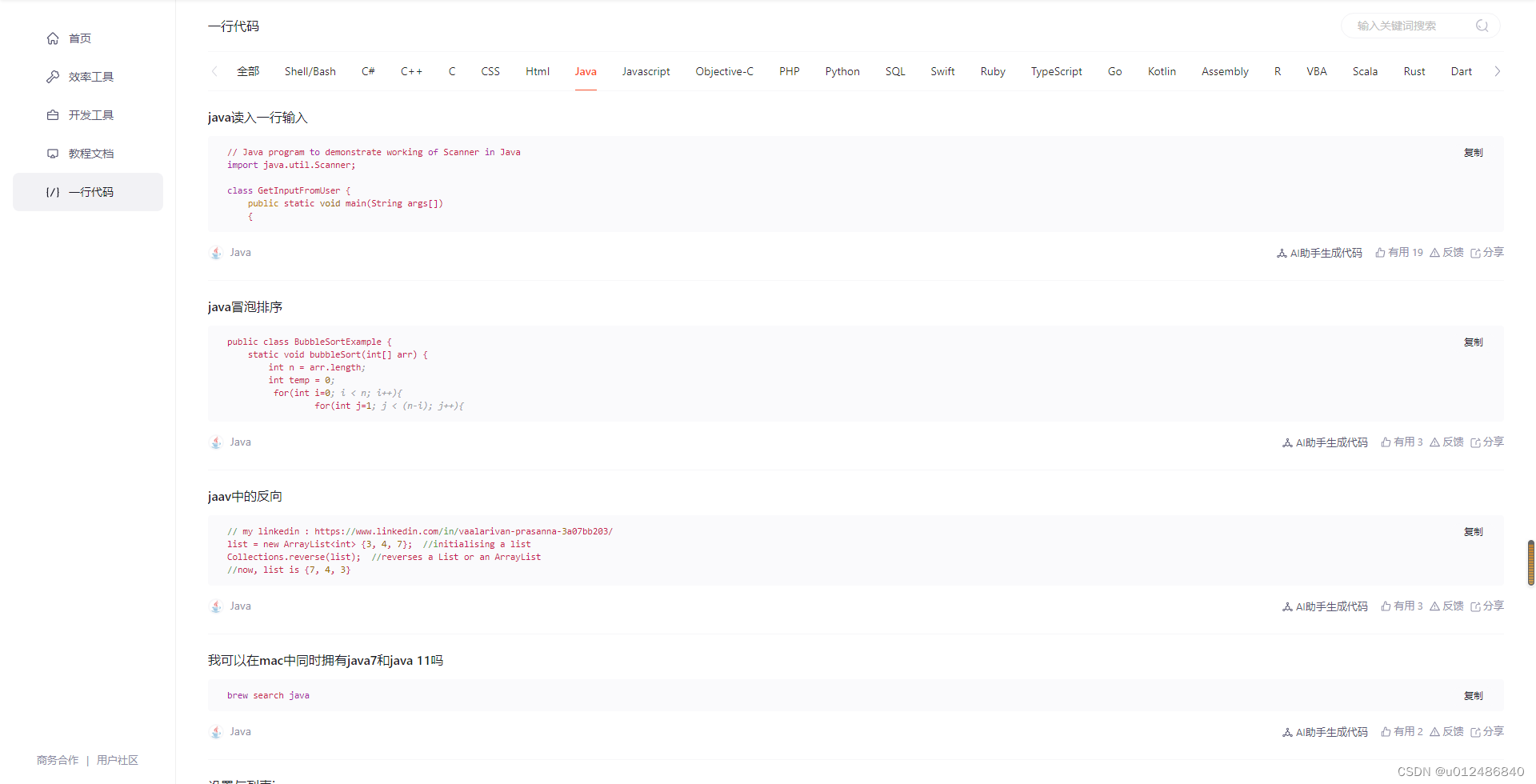
Task: Click Java language tag under bubble sort snippet
Action: [230, 442]
